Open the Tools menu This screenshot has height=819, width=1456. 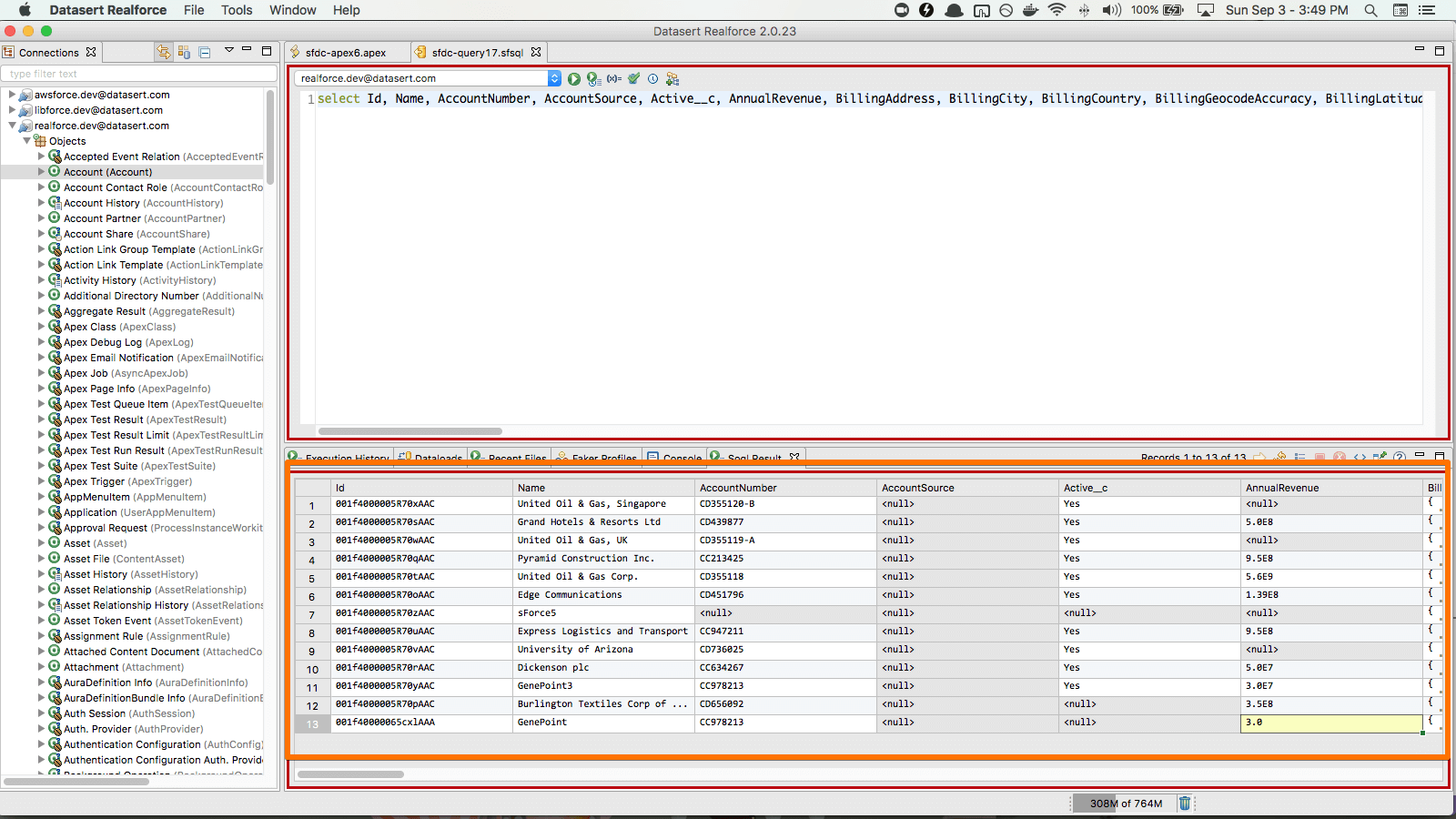(237, 10)
